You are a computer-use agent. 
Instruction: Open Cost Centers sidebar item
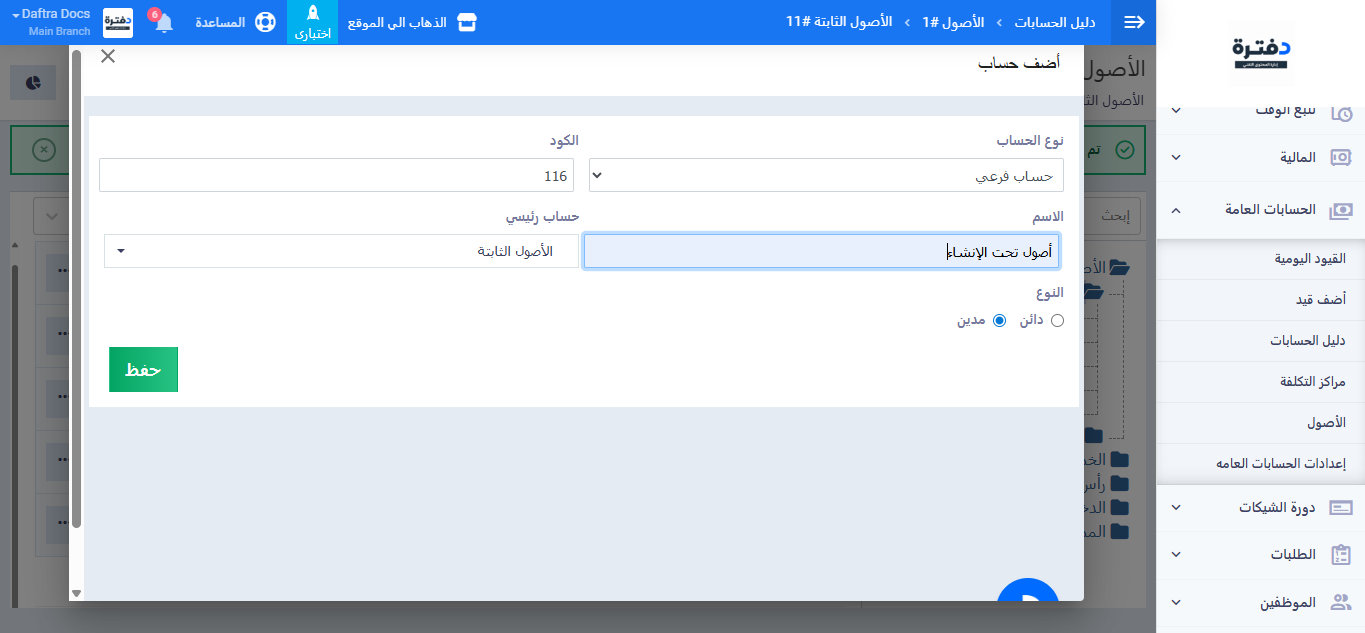1261,382
